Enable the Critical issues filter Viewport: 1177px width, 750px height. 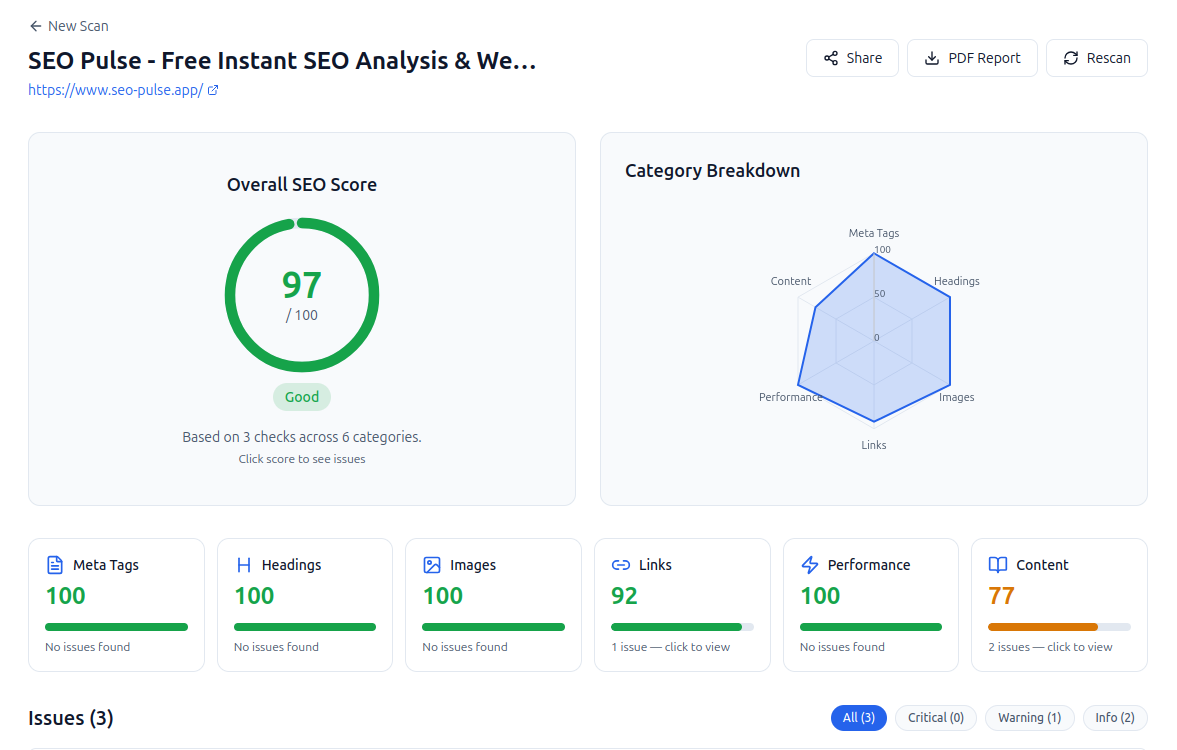coord(935,717)
